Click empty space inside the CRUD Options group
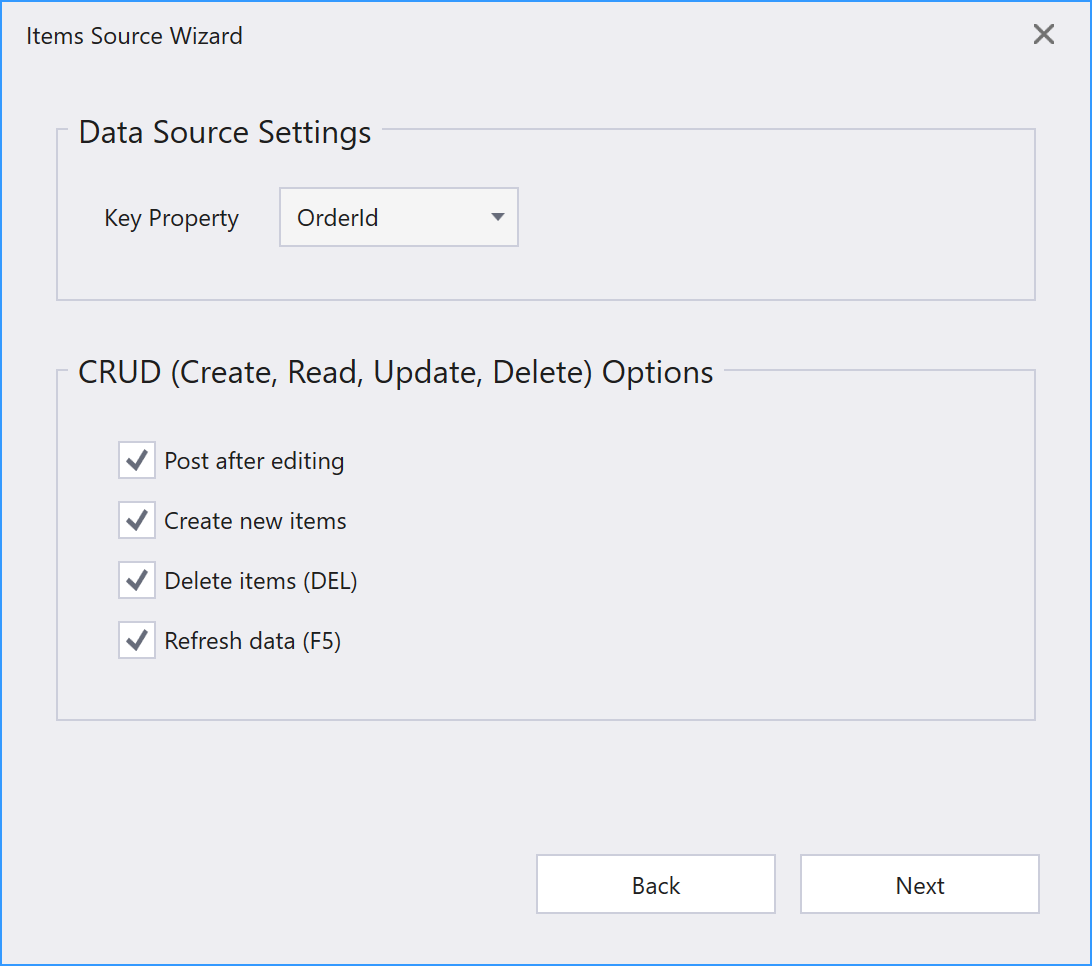This screenshot has width=1092, height=966. click(700, 560)
